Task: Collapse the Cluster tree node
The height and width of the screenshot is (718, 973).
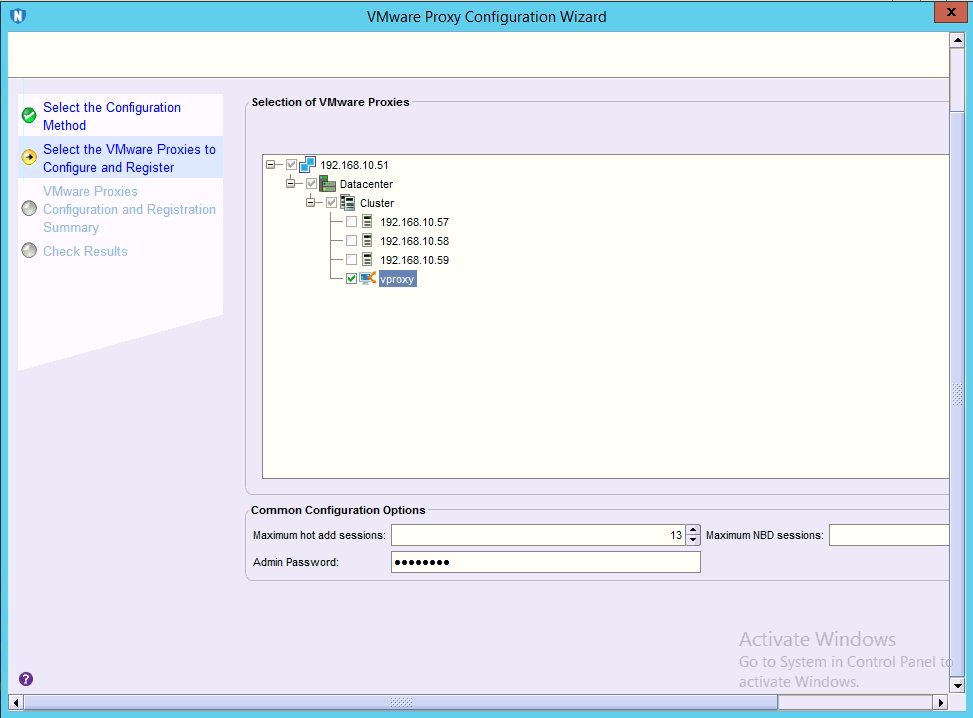Action: 312,203
